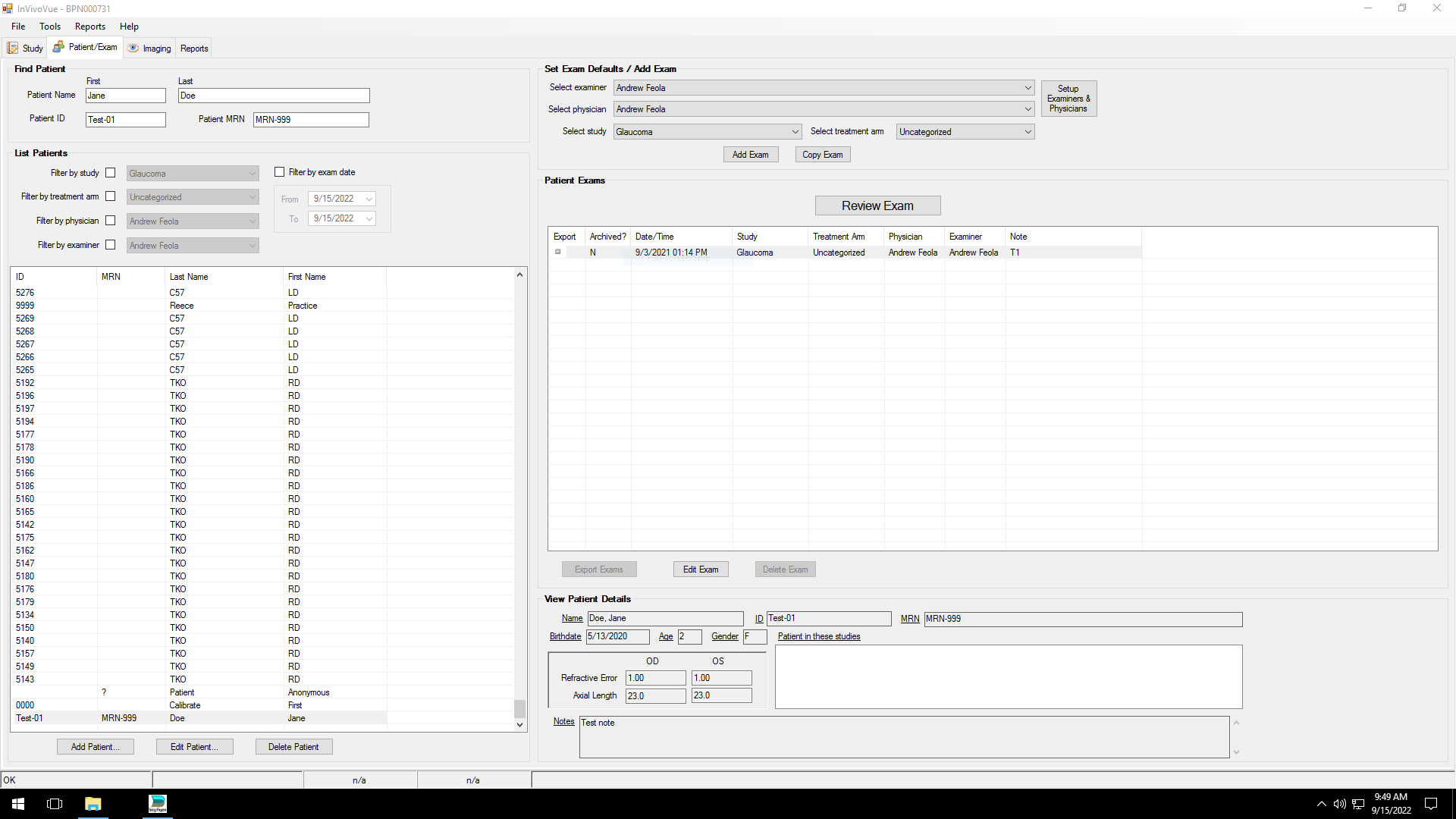Click the Task View taskbar icon
The height and width of the screenshot is (819, 1456).
55,804
